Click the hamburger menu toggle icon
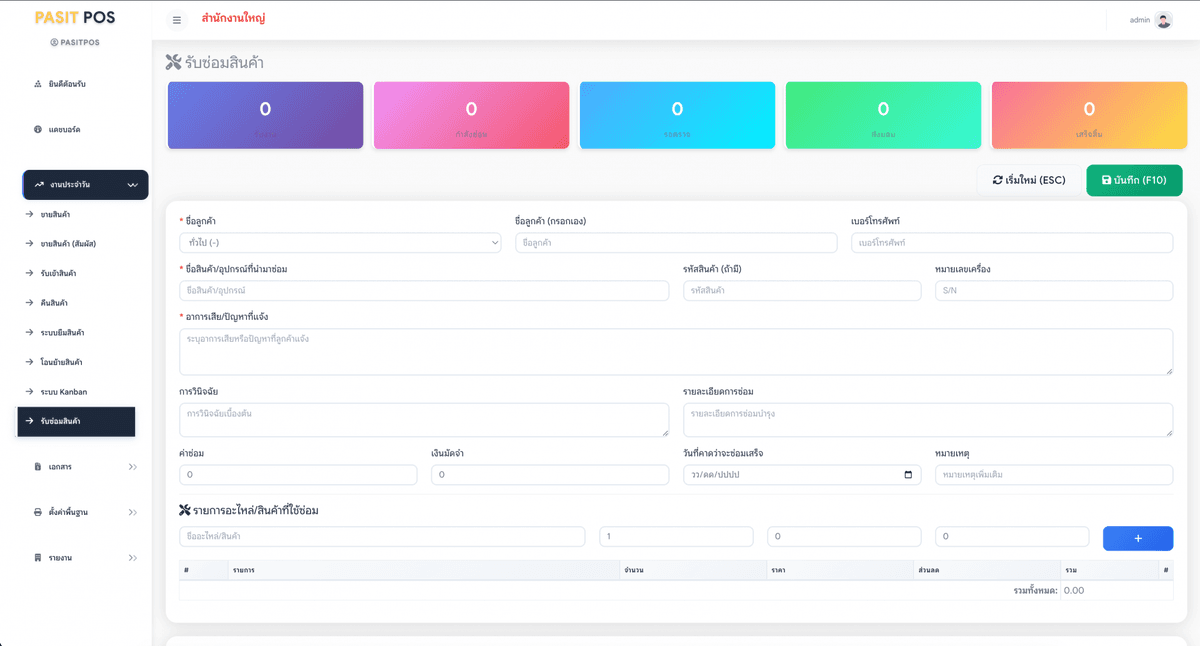The height and width of the screenshot is (646, 1200). click(x=177, y=20)
